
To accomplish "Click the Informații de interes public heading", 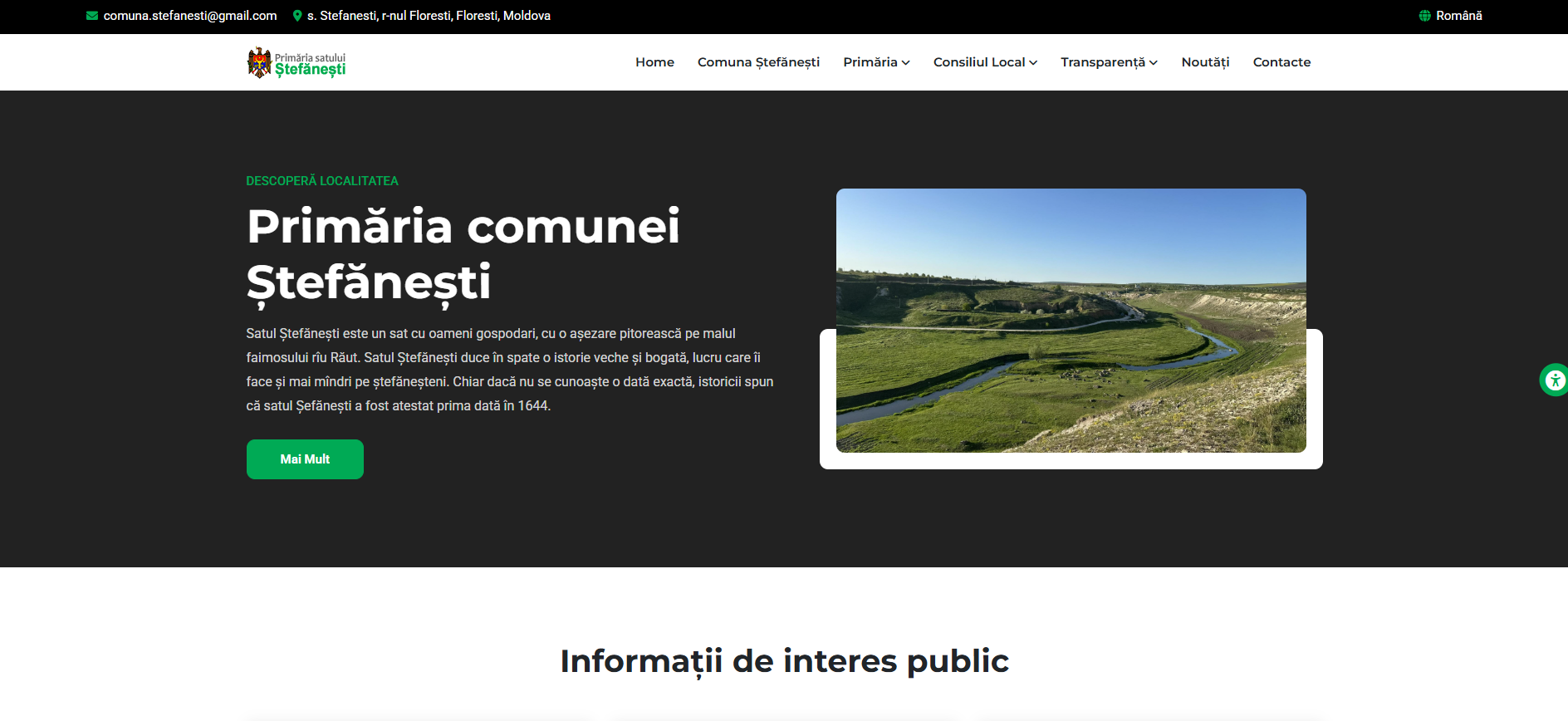I will tap(784, 661).
